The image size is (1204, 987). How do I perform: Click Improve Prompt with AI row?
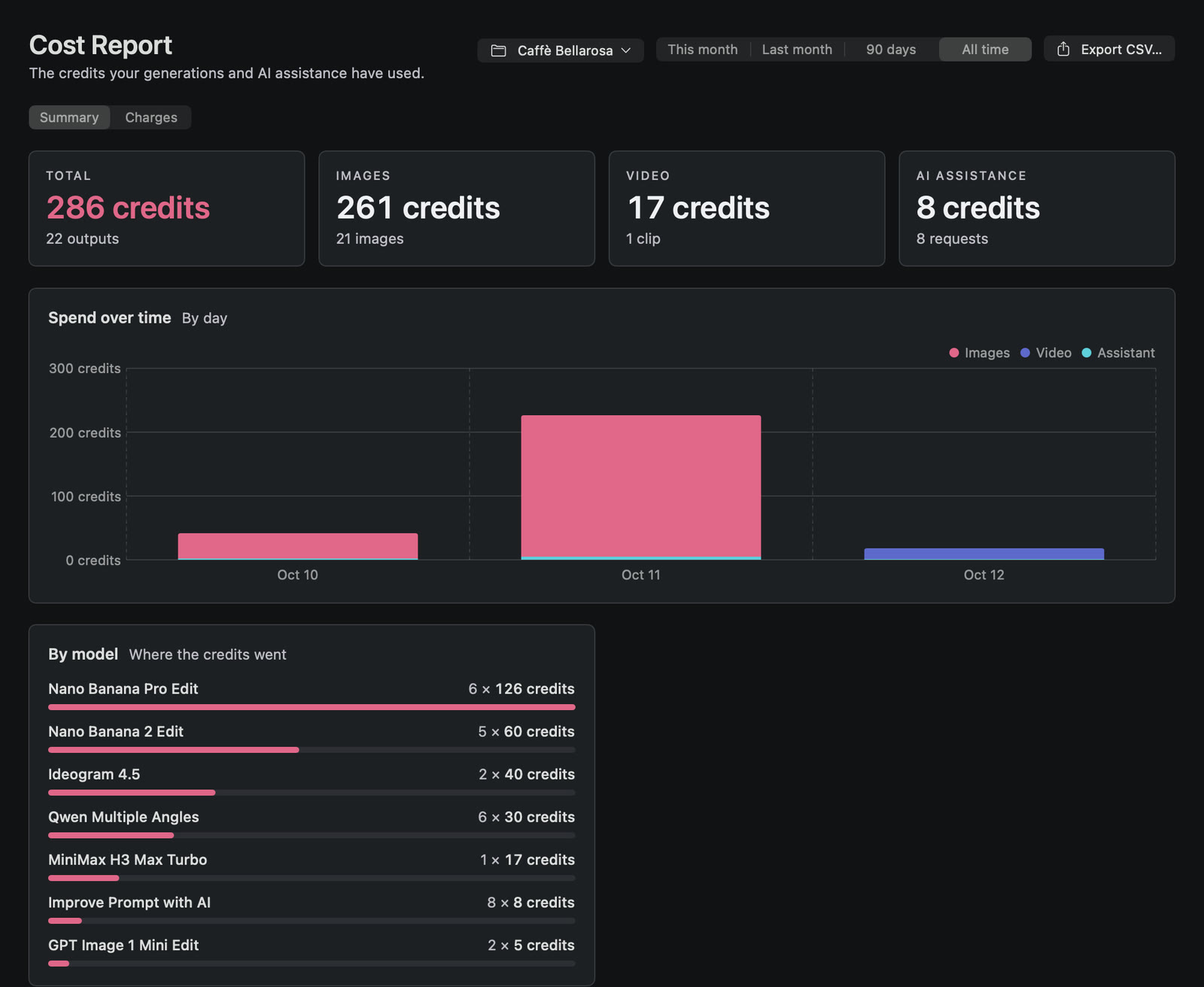[x=312, y=910]
